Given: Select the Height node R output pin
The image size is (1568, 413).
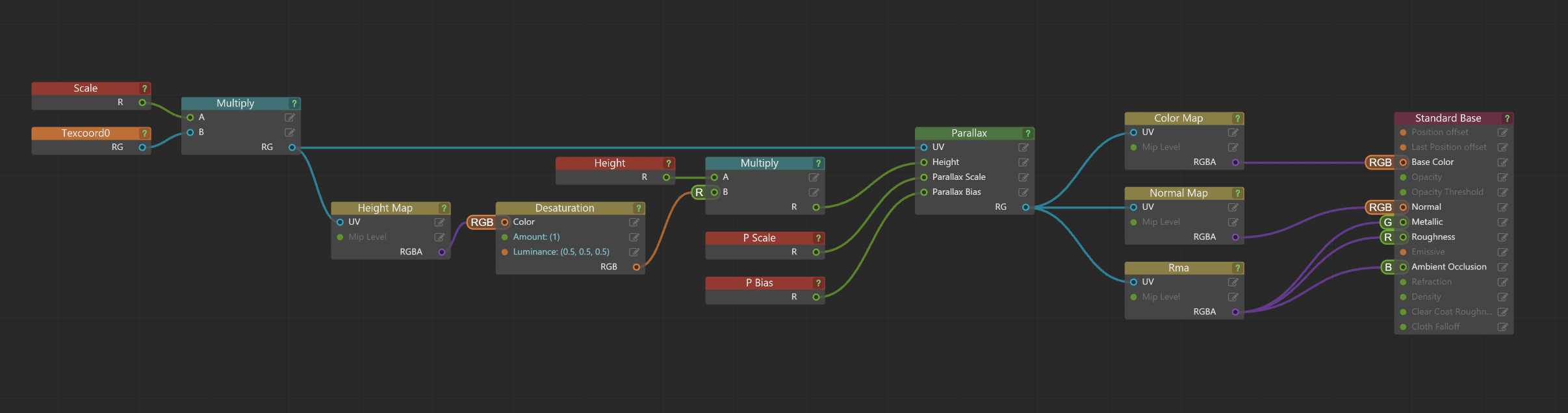Looking at the screenshot, I should coord(666,177).
